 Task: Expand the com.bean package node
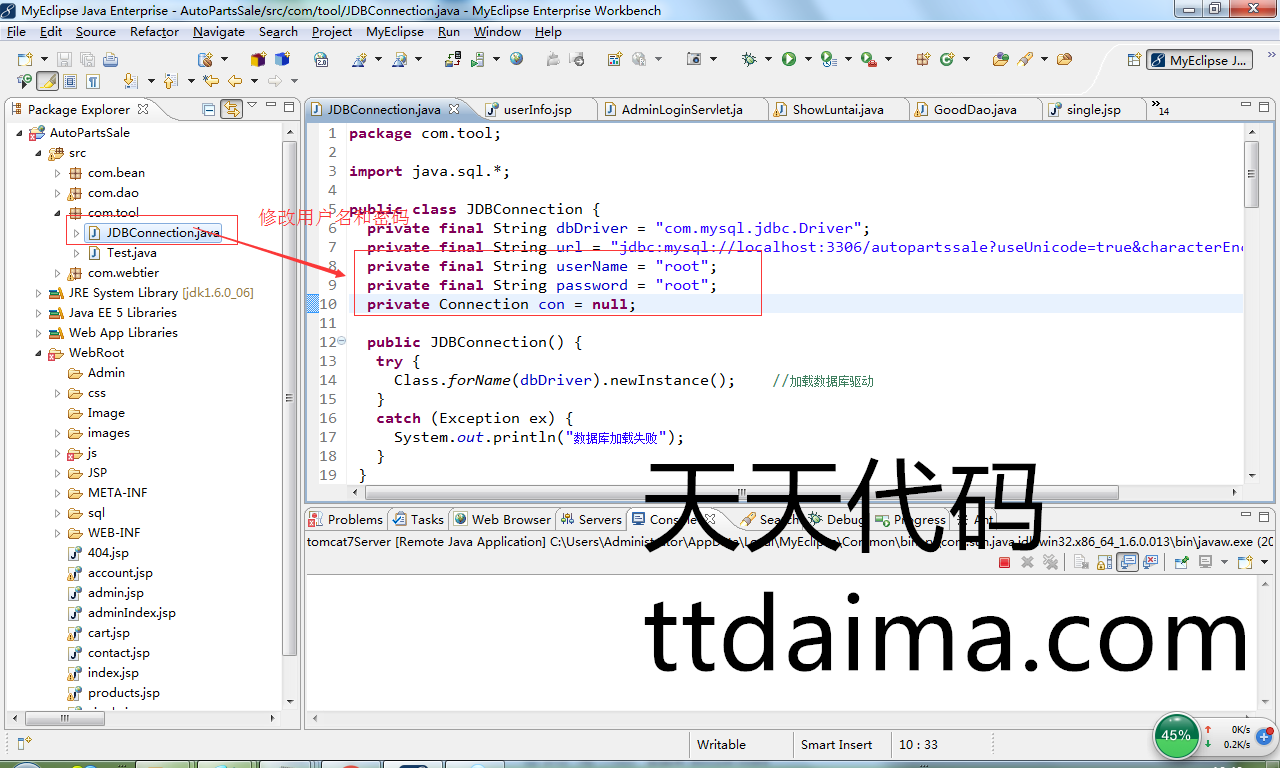(x=58, y=173)
